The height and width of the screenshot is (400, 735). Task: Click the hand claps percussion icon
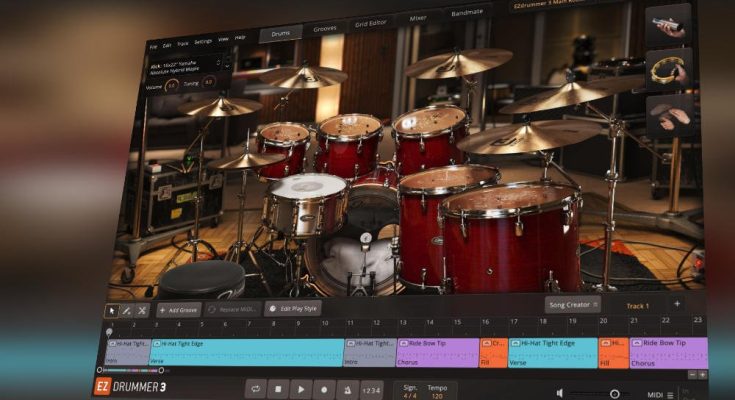coord(670,115)
